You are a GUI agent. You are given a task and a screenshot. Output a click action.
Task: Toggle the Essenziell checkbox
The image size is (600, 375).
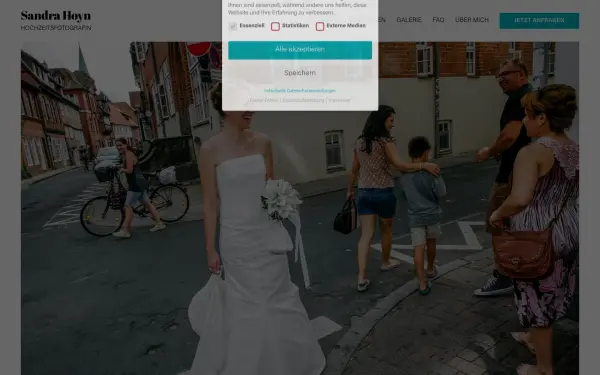point(233,26)
